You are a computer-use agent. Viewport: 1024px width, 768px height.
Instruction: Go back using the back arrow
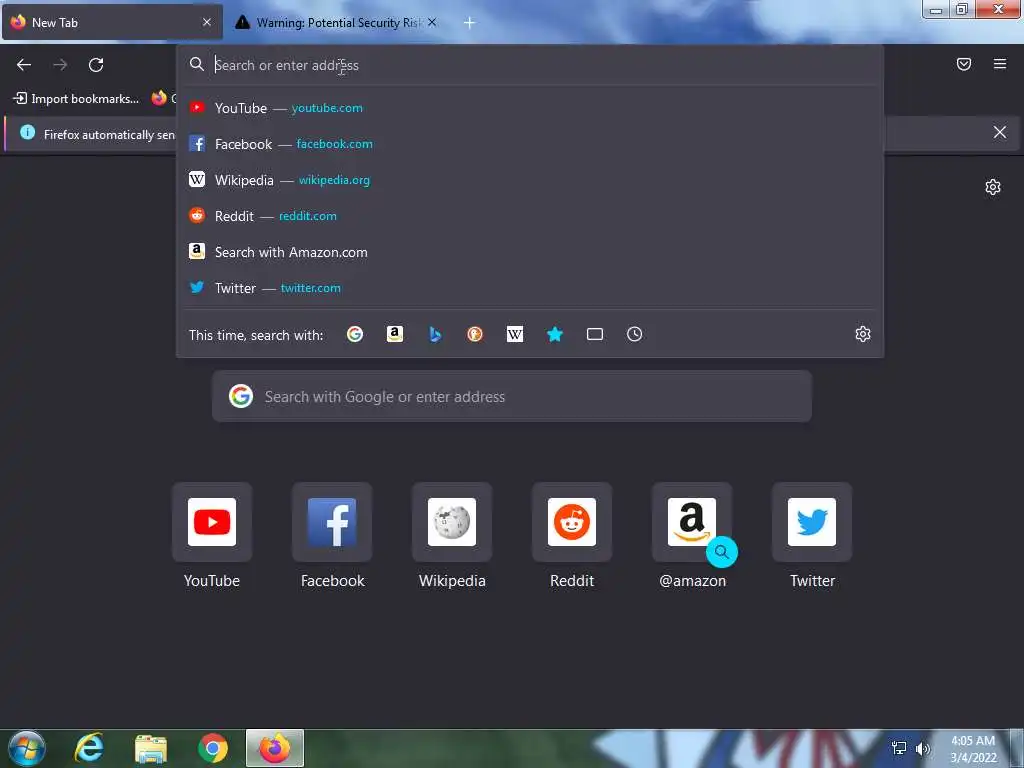pos(24,65)
